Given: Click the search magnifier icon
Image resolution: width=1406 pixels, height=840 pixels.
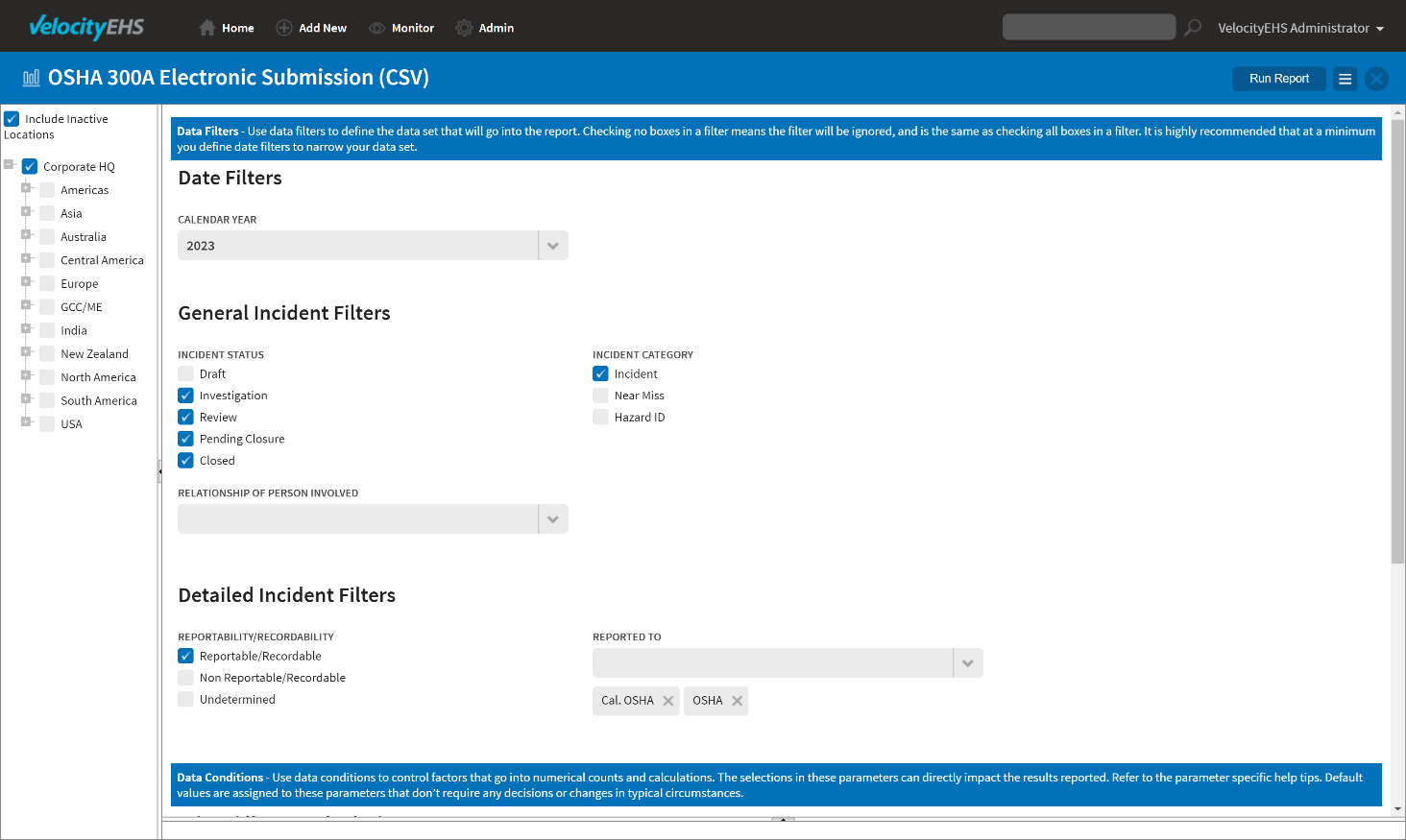Looking at the screenshot, I should (x=1193, y=27).
